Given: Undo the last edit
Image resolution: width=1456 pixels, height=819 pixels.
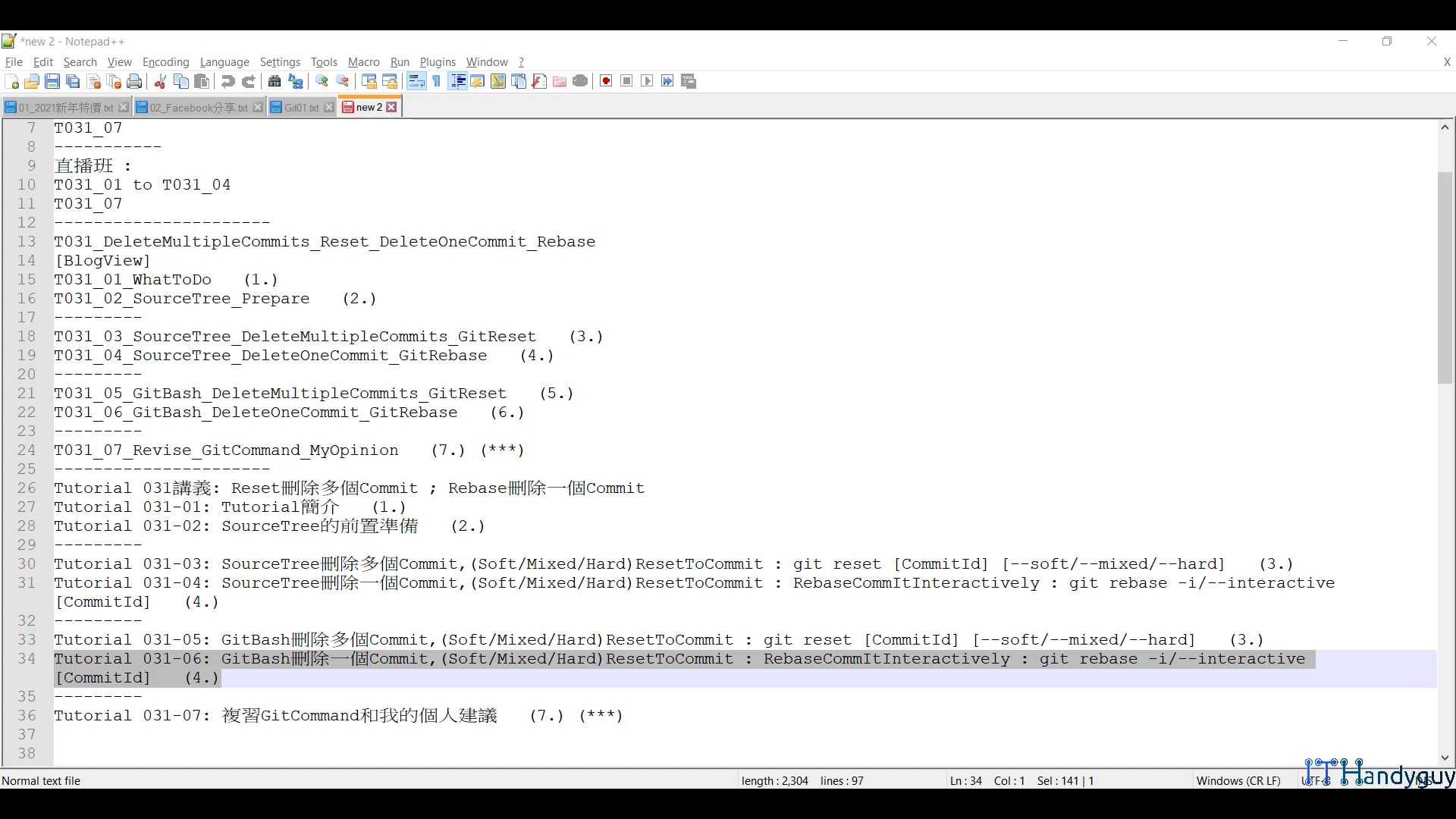Looking at the screenshot, I should coord(227,81).
